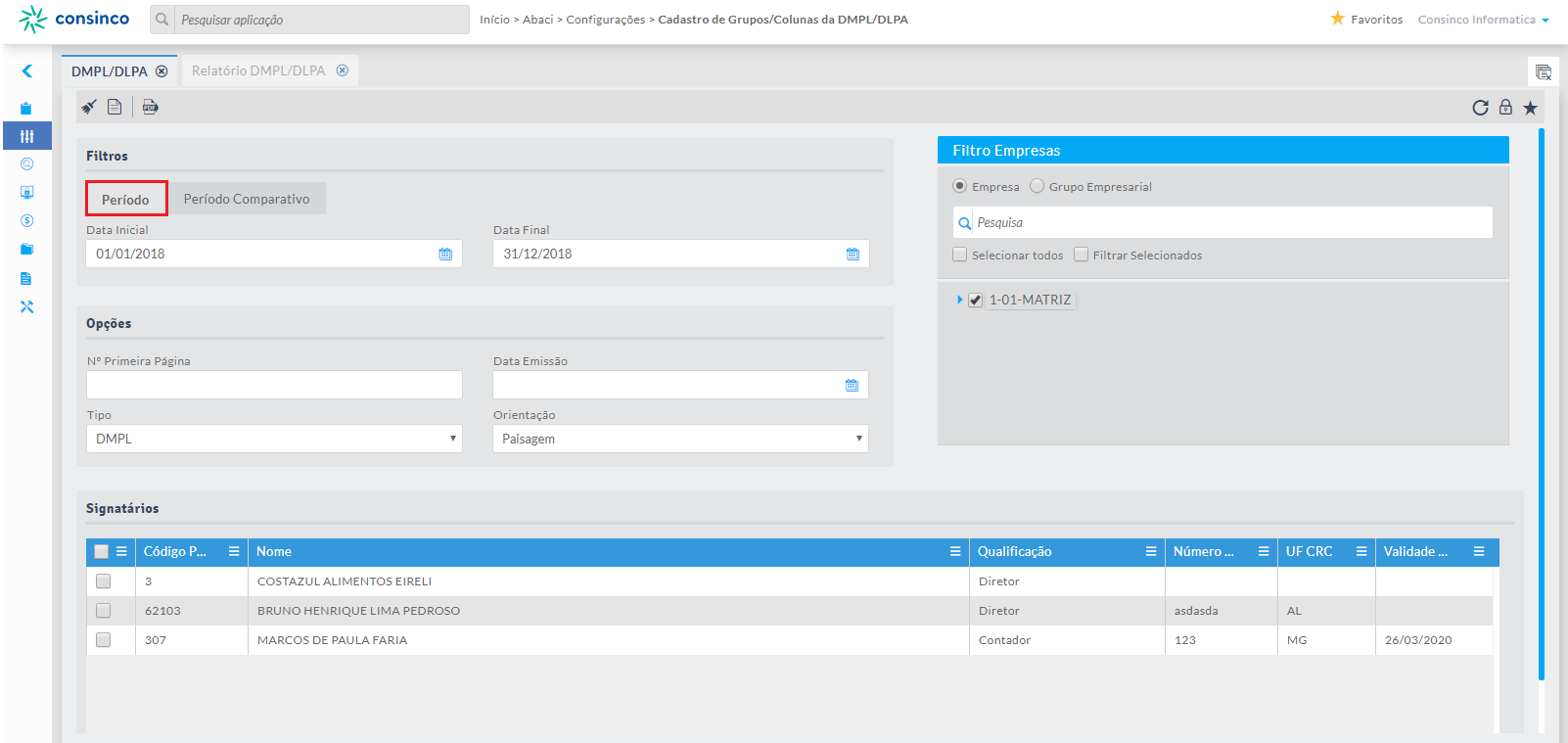Toggle the select-all checkbox in the Signatários header

[101, 551]
